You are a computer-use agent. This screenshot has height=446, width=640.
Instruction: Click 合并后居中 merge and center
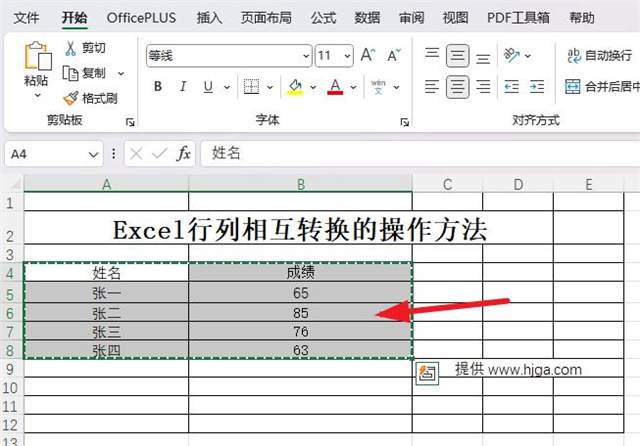click(602, 87)
